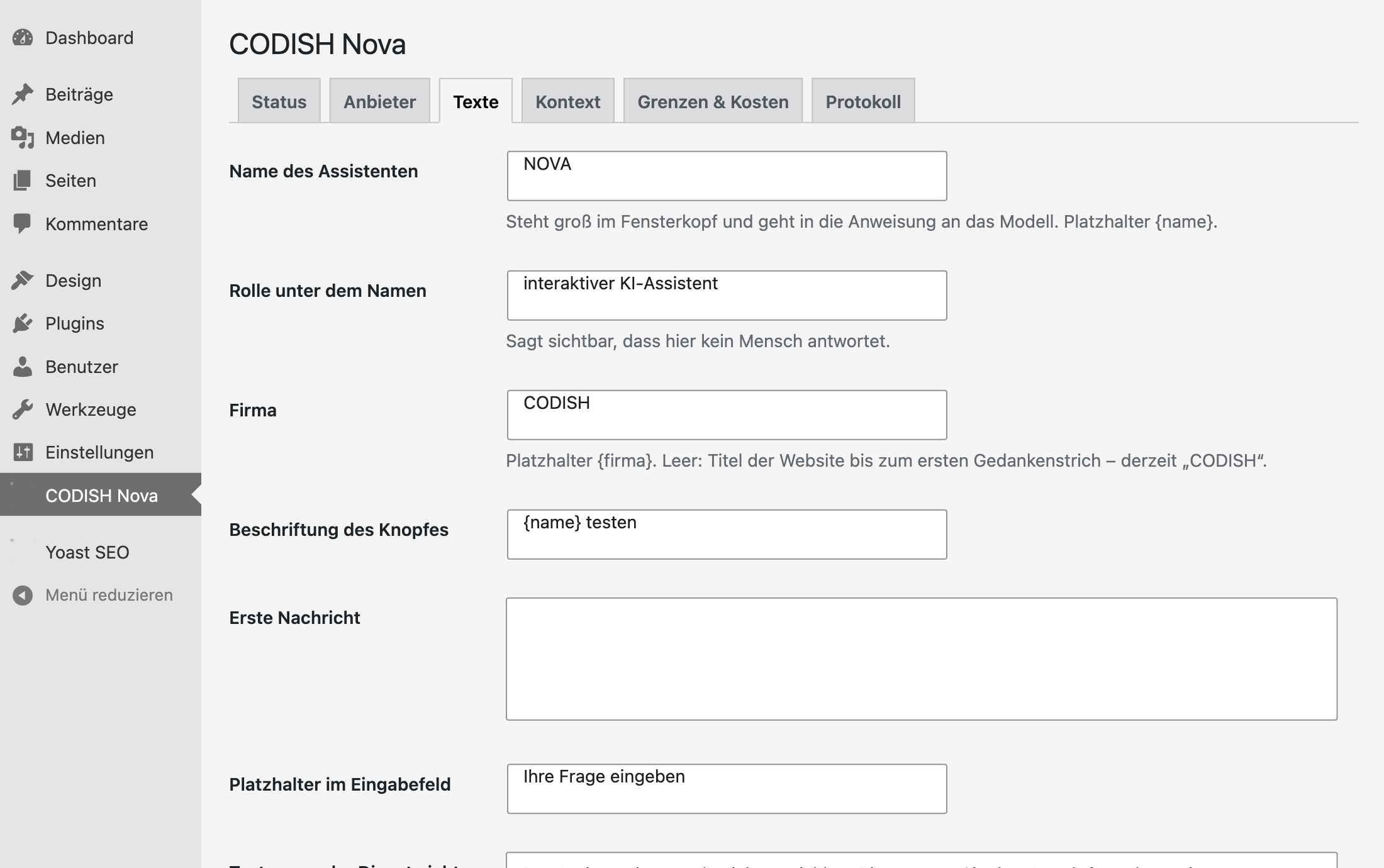Focus the Firma input field
1384x868 pixels.
point(727,415)
